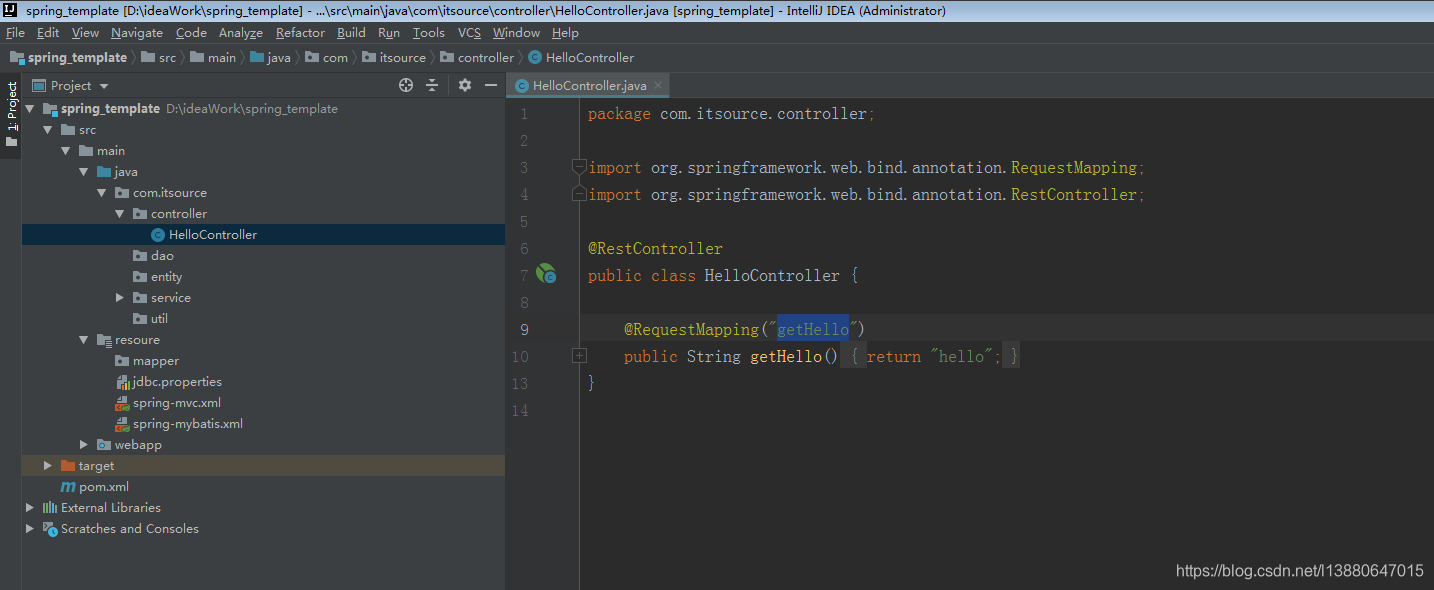The image size is (1434, 590).
Task: Click the @RestController annotation on line 6
Action: coord(655,248)
